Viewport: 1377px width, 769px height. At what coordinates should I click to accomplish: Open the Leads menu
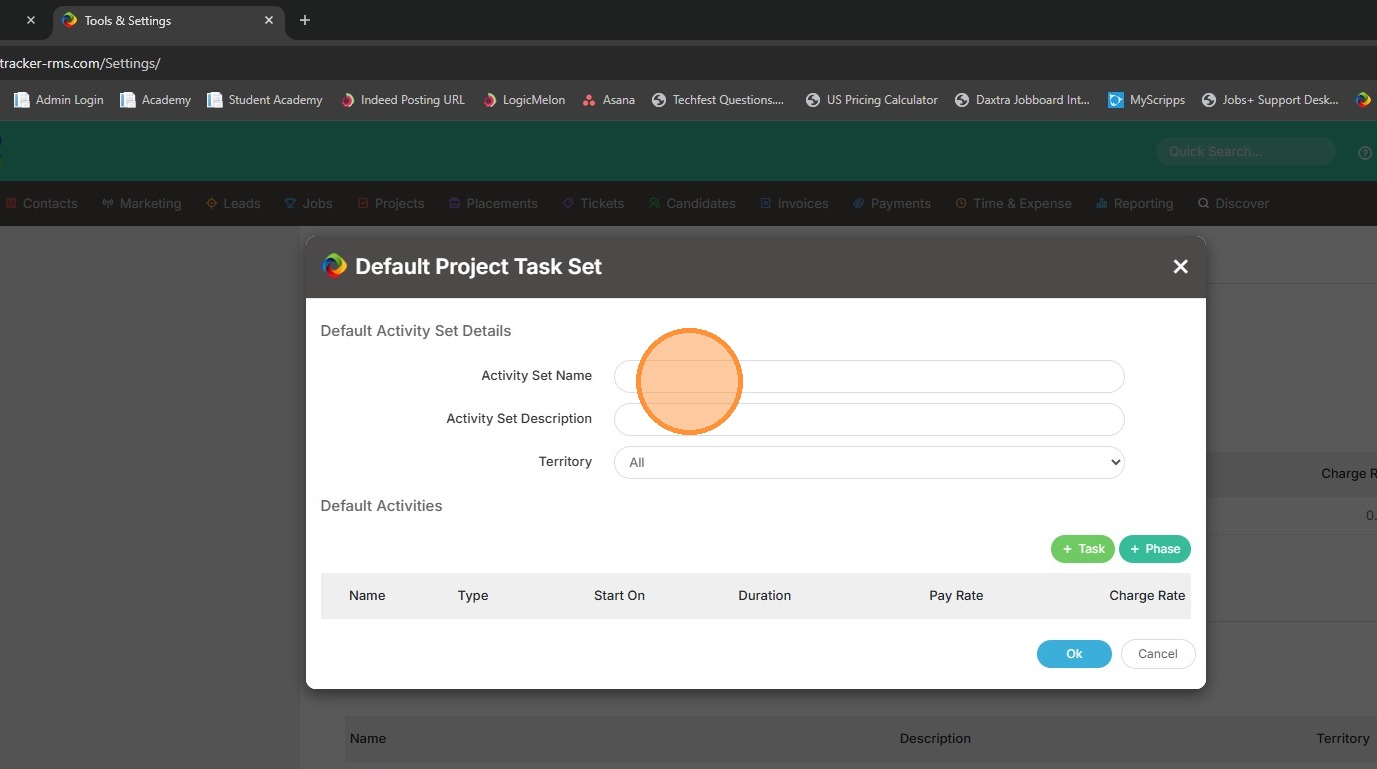pos(233,203)
